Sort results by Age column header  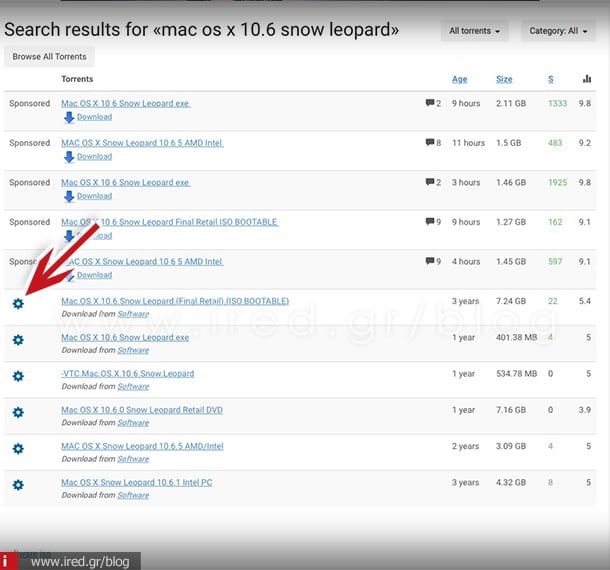459,79
